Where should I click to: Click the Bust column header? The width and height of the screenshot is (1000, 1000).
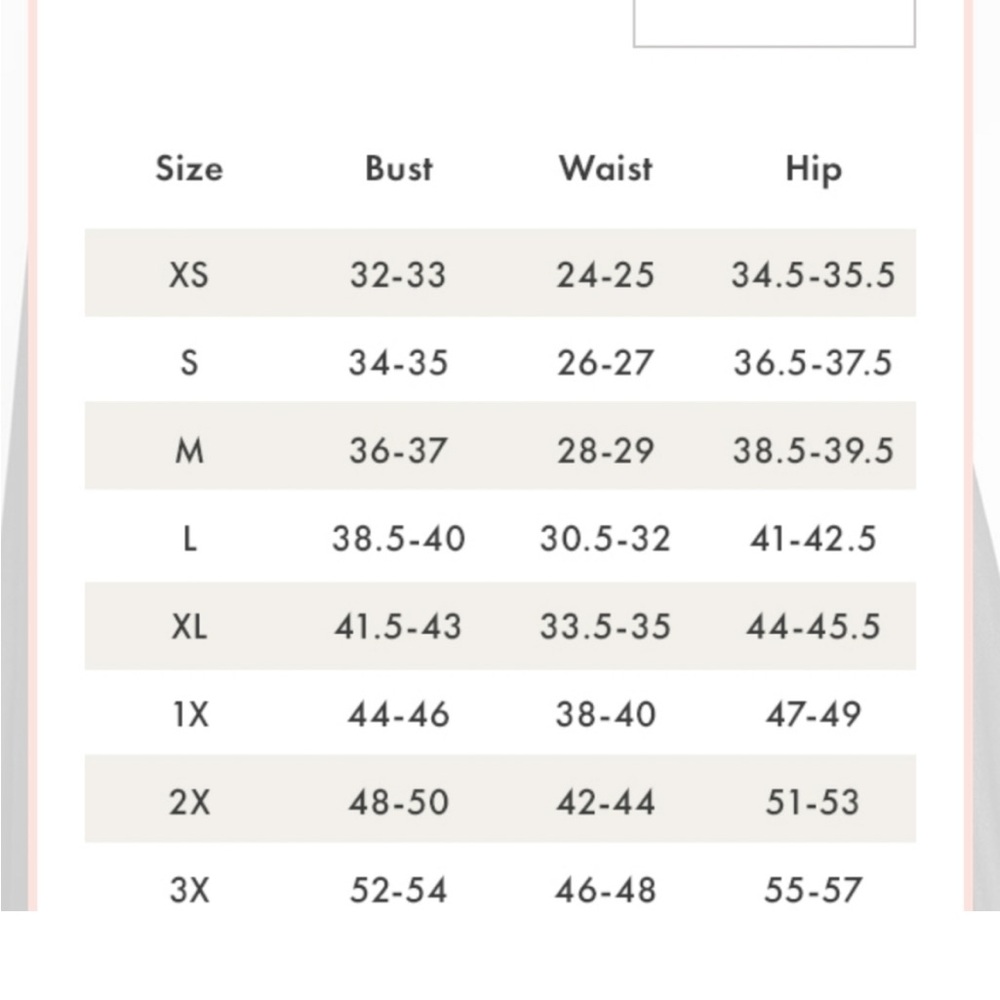[399, 169]
